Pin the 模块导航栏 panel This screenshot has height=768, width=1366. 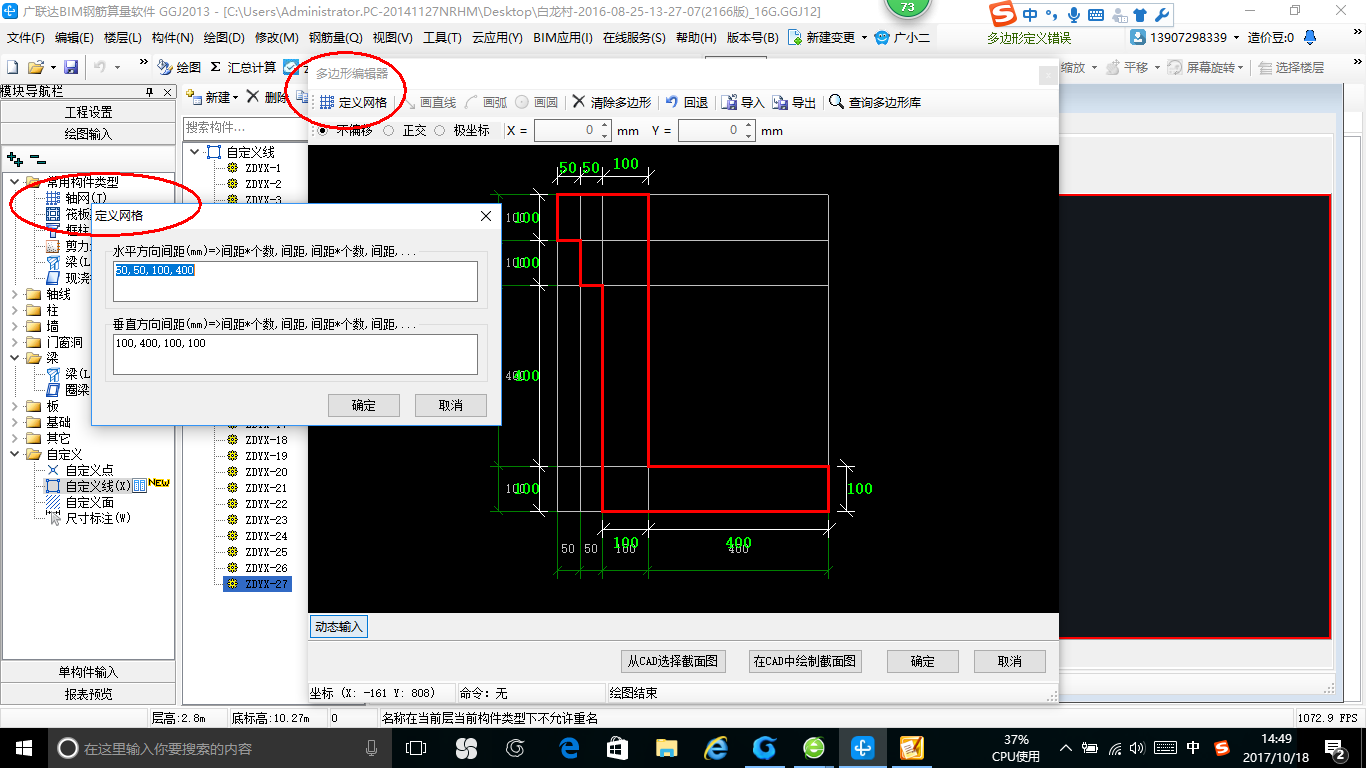pyautogui.click(x=150, y=92)
